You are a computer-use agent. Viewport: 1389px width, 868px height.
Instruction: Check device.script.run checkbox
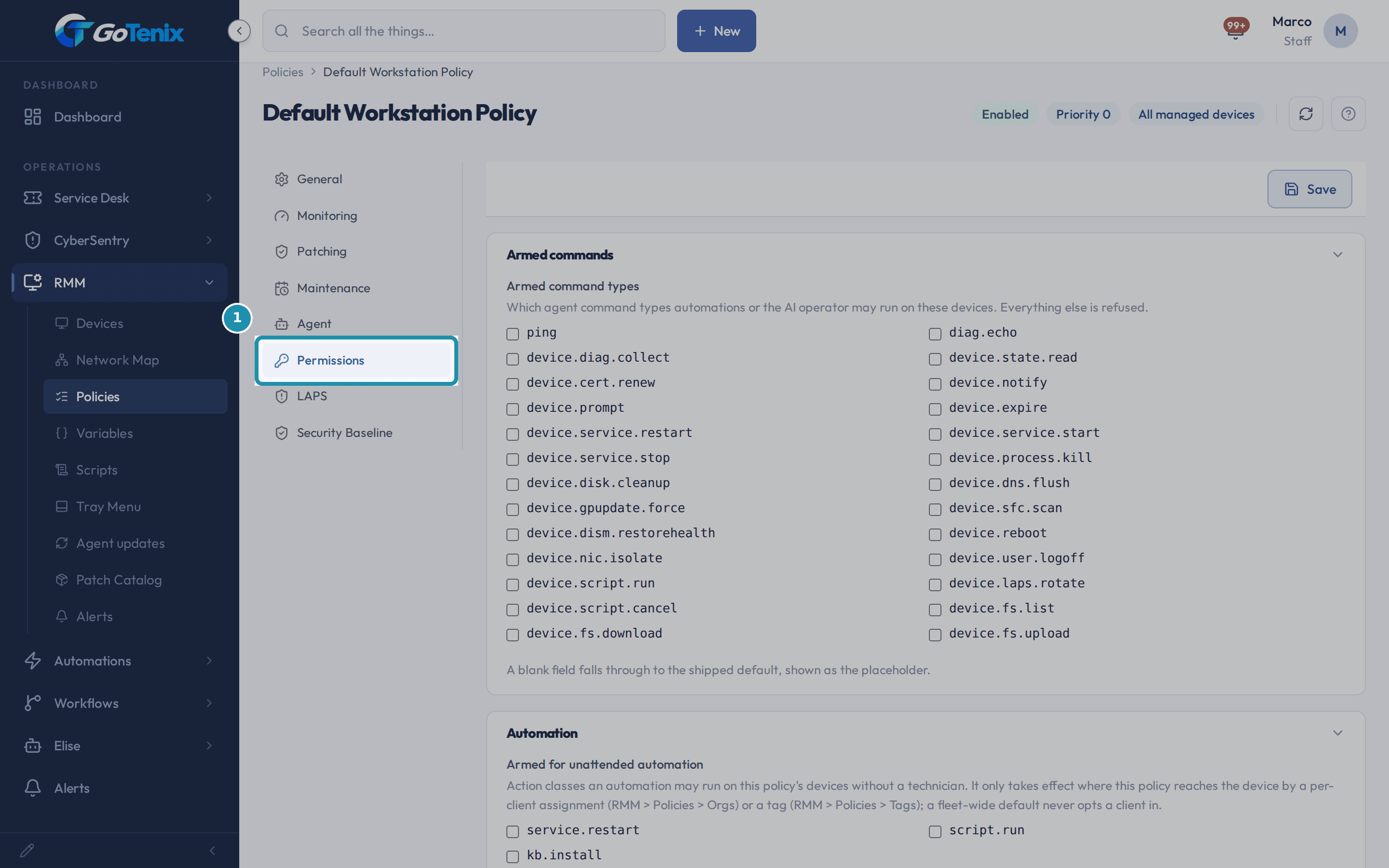tap(513, 585)
